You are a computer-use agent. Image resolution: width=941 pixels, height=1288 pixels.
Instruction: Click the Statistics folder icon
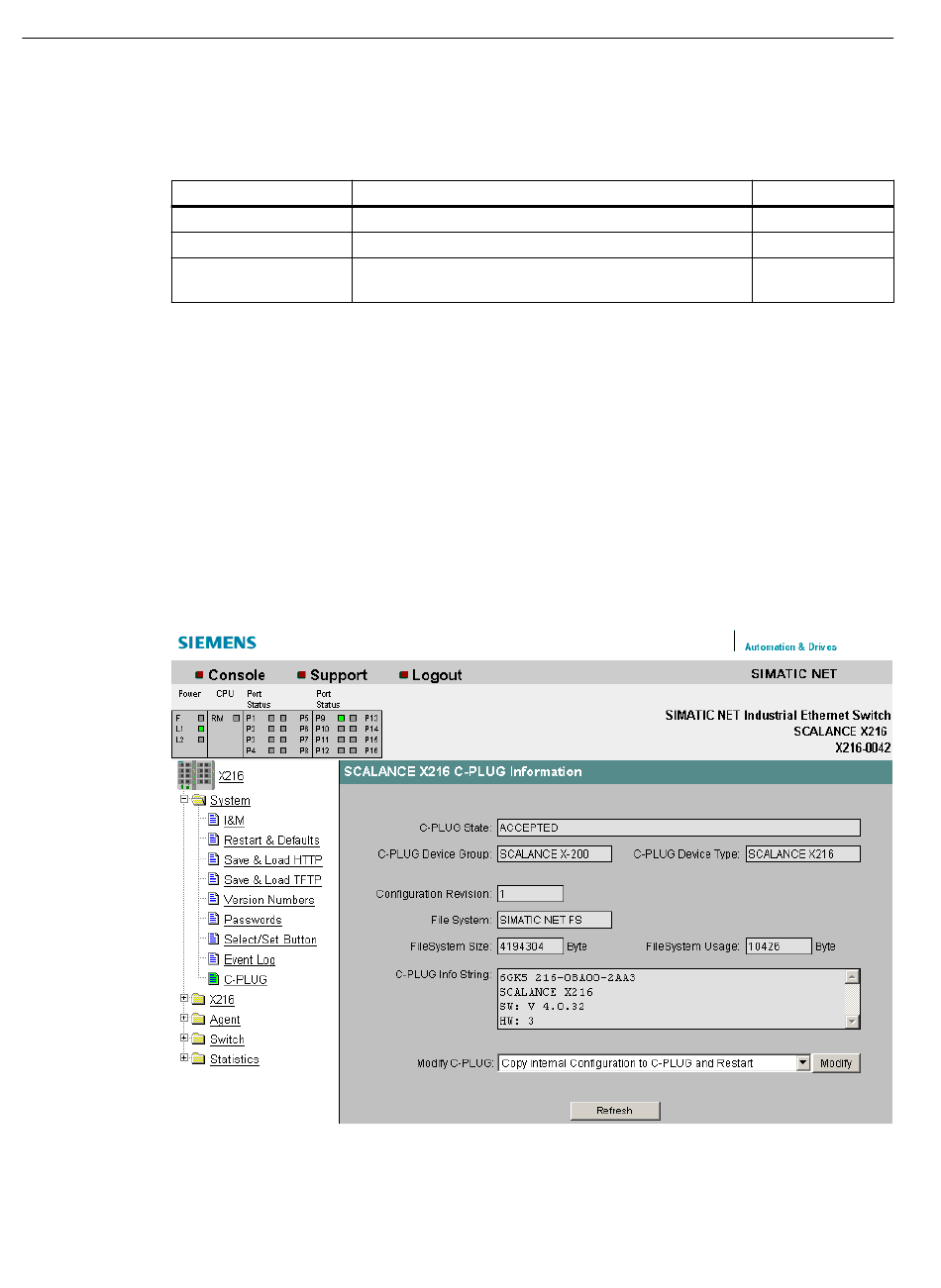pos(198,1059)
